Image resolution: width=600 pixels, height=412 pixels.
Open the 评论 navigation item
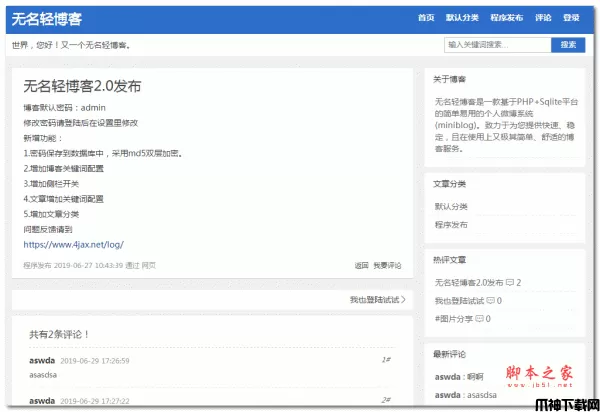click(x=543, y=18)
